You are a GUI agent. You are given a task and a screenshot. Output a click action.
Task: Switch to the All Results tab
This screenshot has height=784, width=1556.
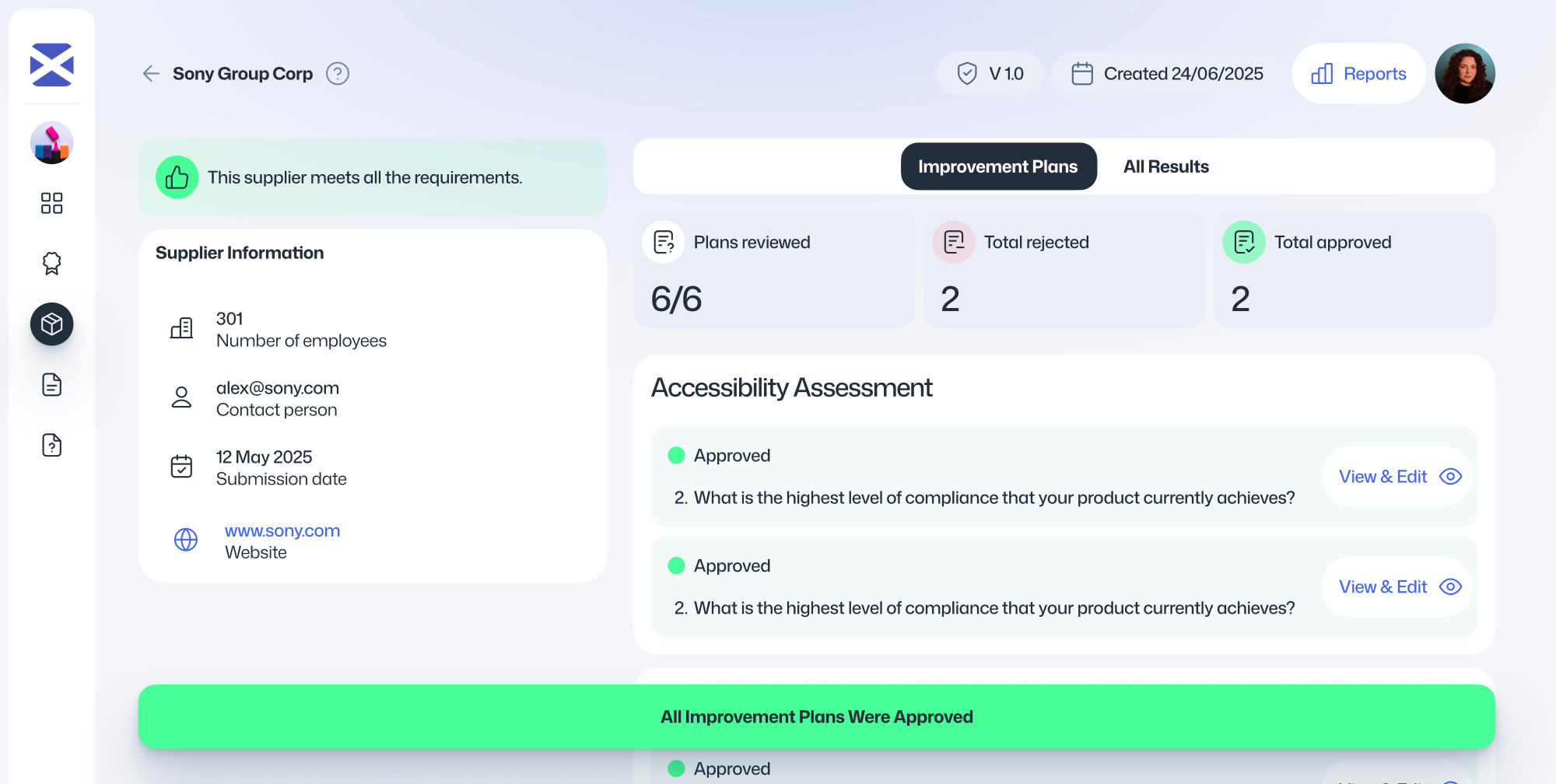click(1165, 166)
